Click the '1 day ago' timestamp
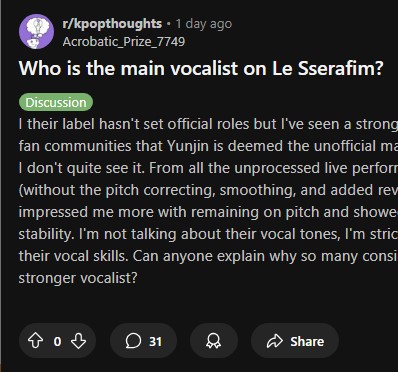398x372 pixels. coord(204,24)
